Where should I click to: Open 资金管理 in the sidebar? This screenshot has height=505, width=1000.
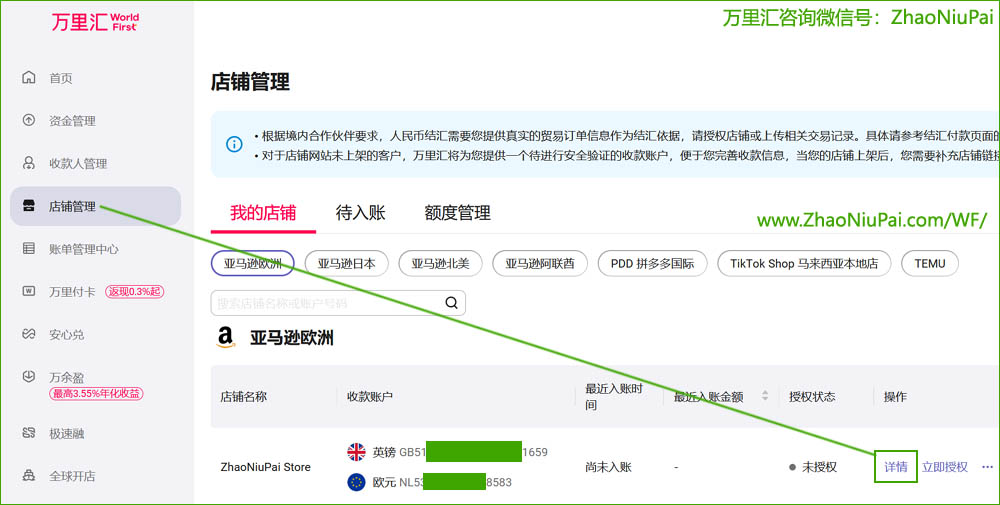tap(72, 121)
